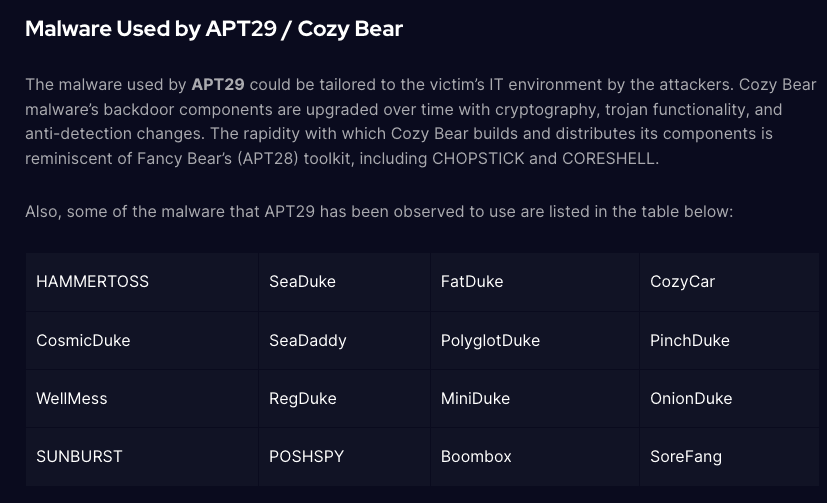Click the CHOPSTICK and CORESHELL text
The image size is (827, 503).
point(546,159)
